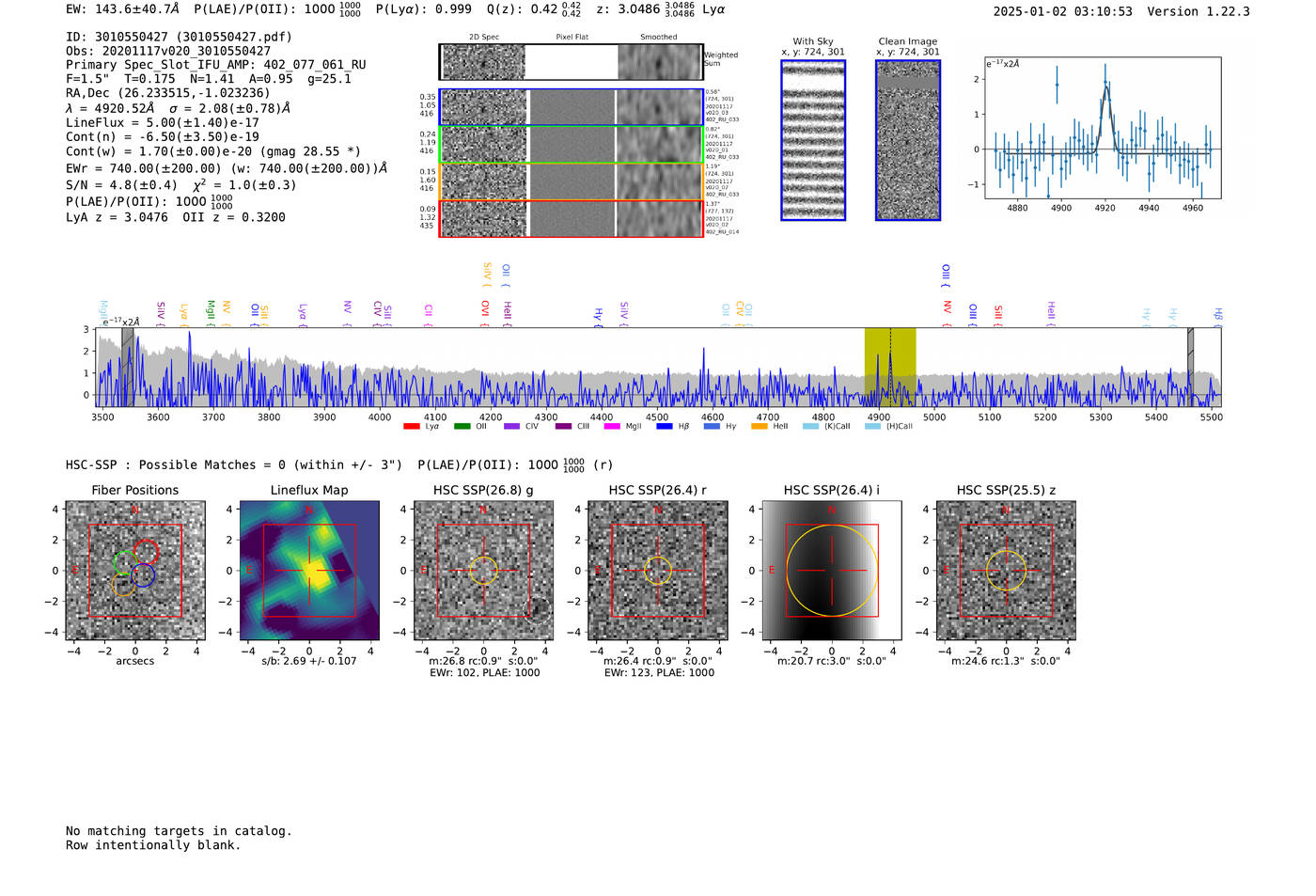Click the Row intentionally blank text
Screen dimensions: 1316x896
click(153, 845)
